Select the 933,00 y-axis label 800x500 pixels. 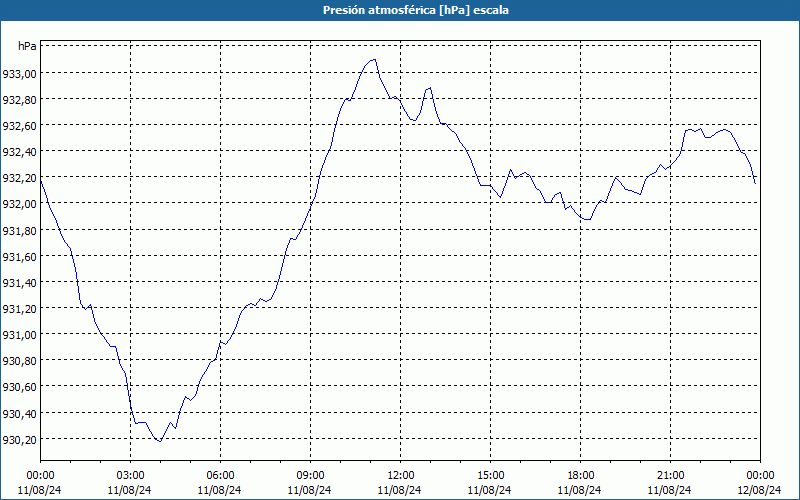[19, 74]
